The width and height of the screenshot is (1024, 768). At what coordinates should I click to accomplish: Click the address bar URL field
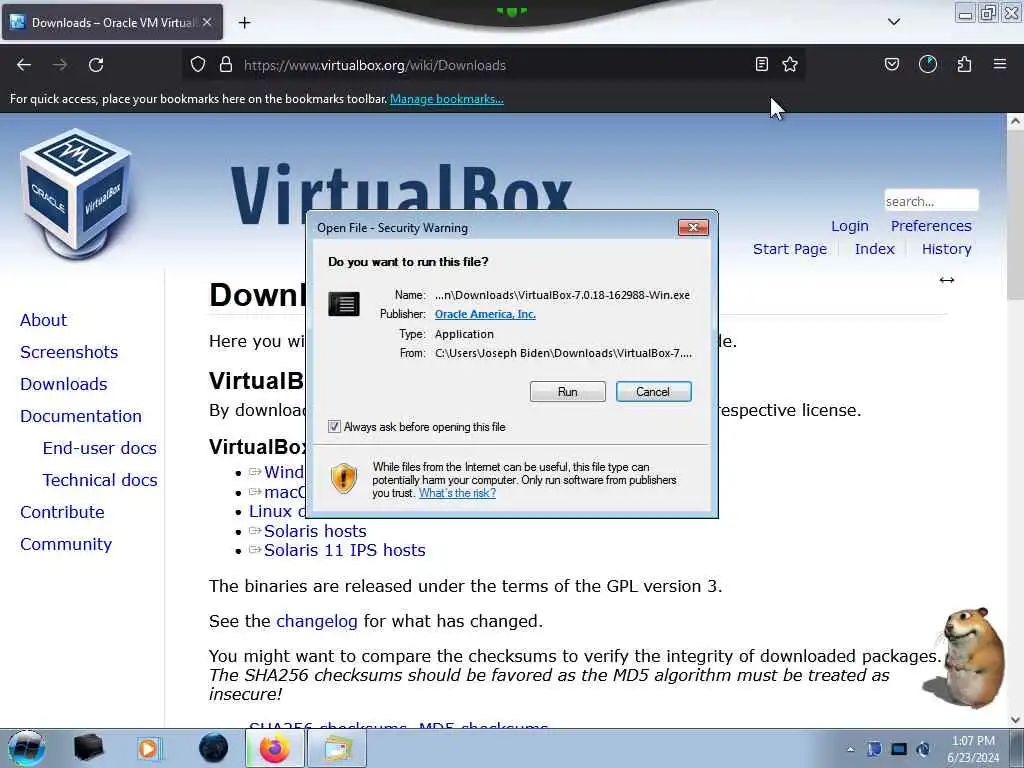click(x=496, y=65)
